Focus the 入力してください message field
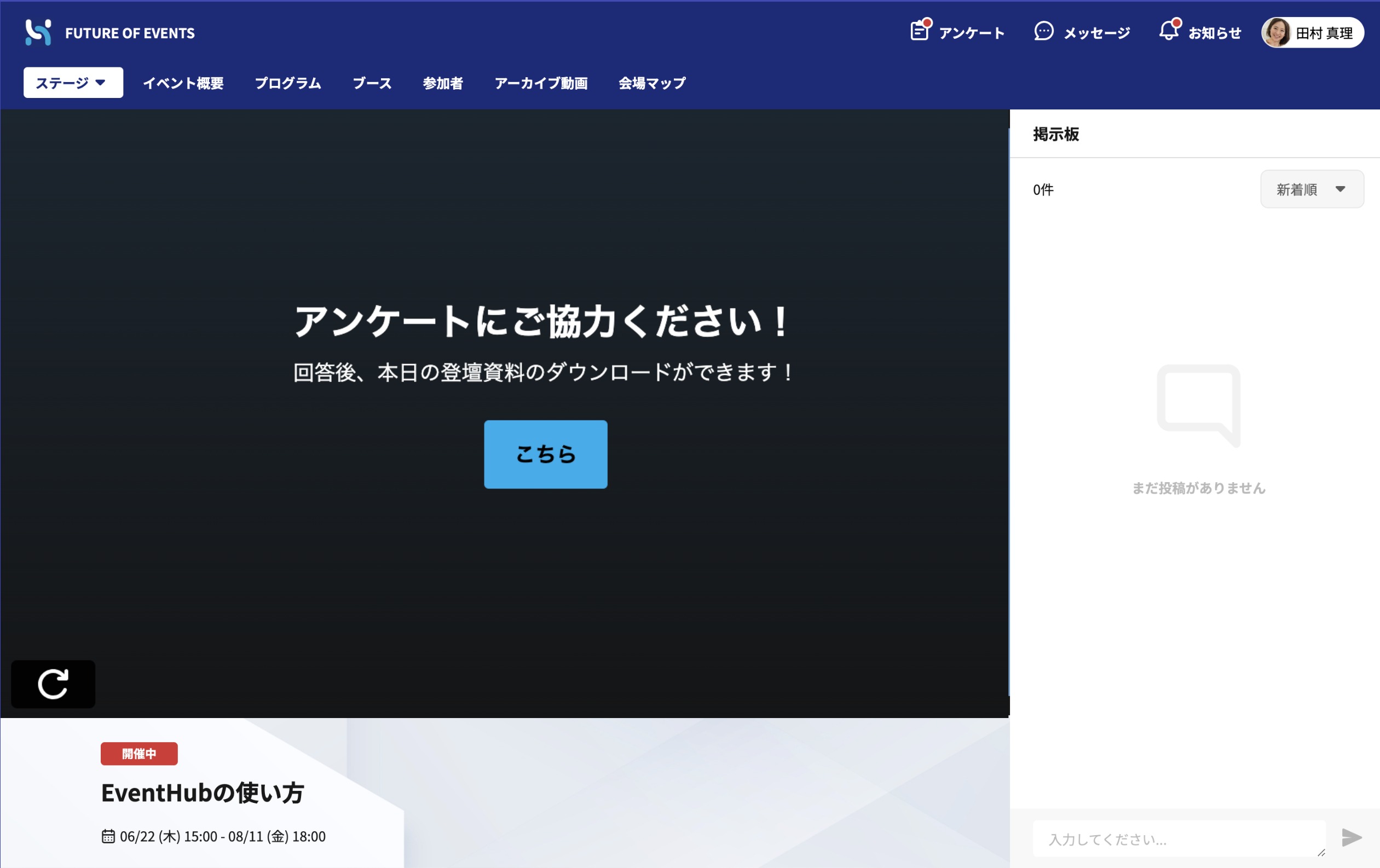 pyautogui.click(x=1180, y=839)
